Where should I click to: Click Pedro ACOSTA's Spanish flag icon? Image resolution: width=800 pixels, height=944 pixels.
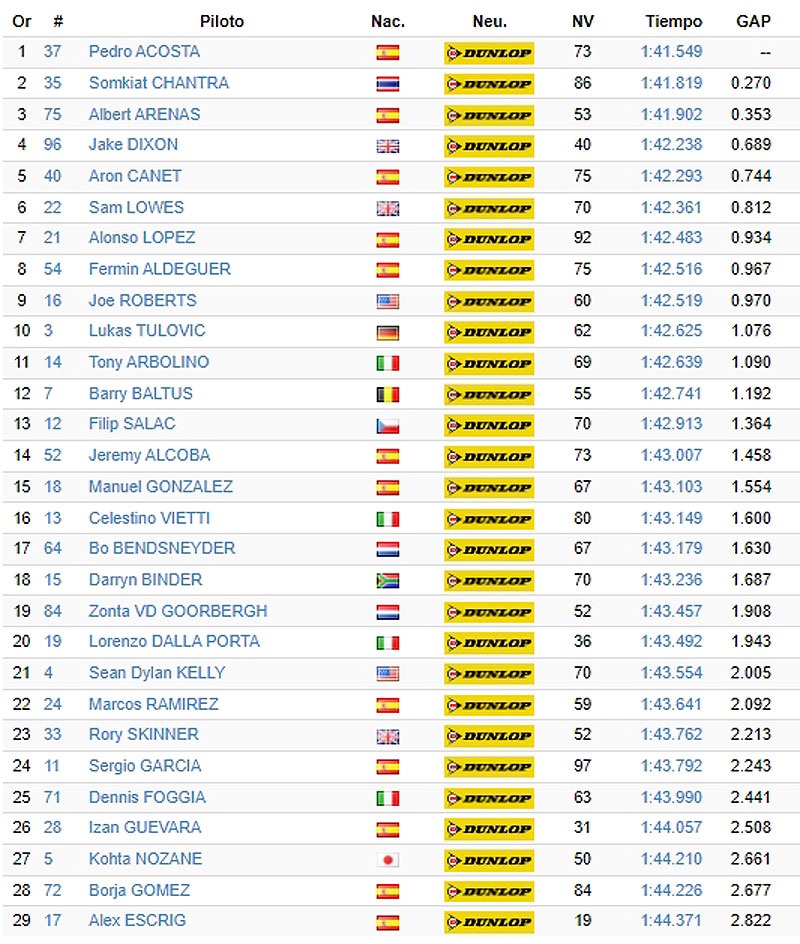(x=388, y=52)
